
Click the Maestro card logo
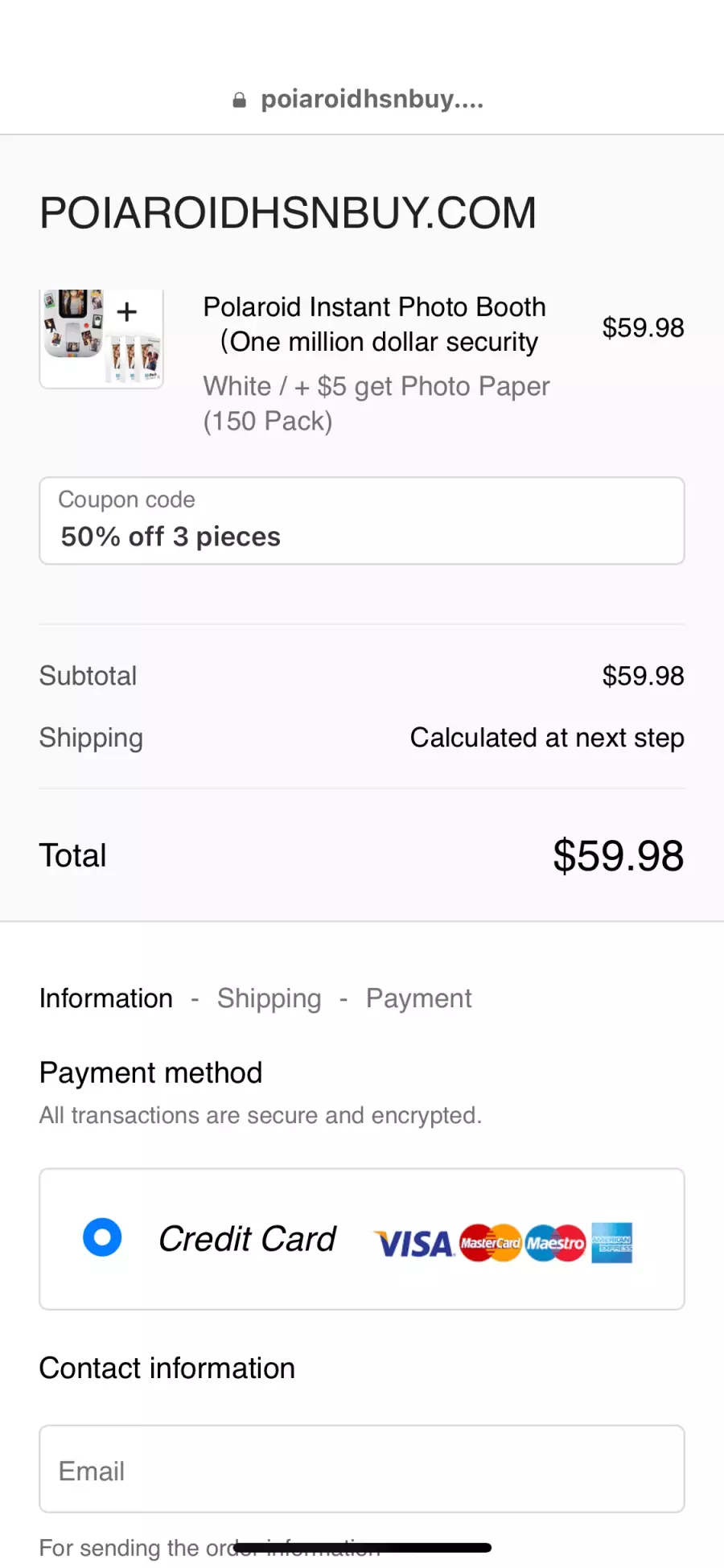[x=555, y=1243]
